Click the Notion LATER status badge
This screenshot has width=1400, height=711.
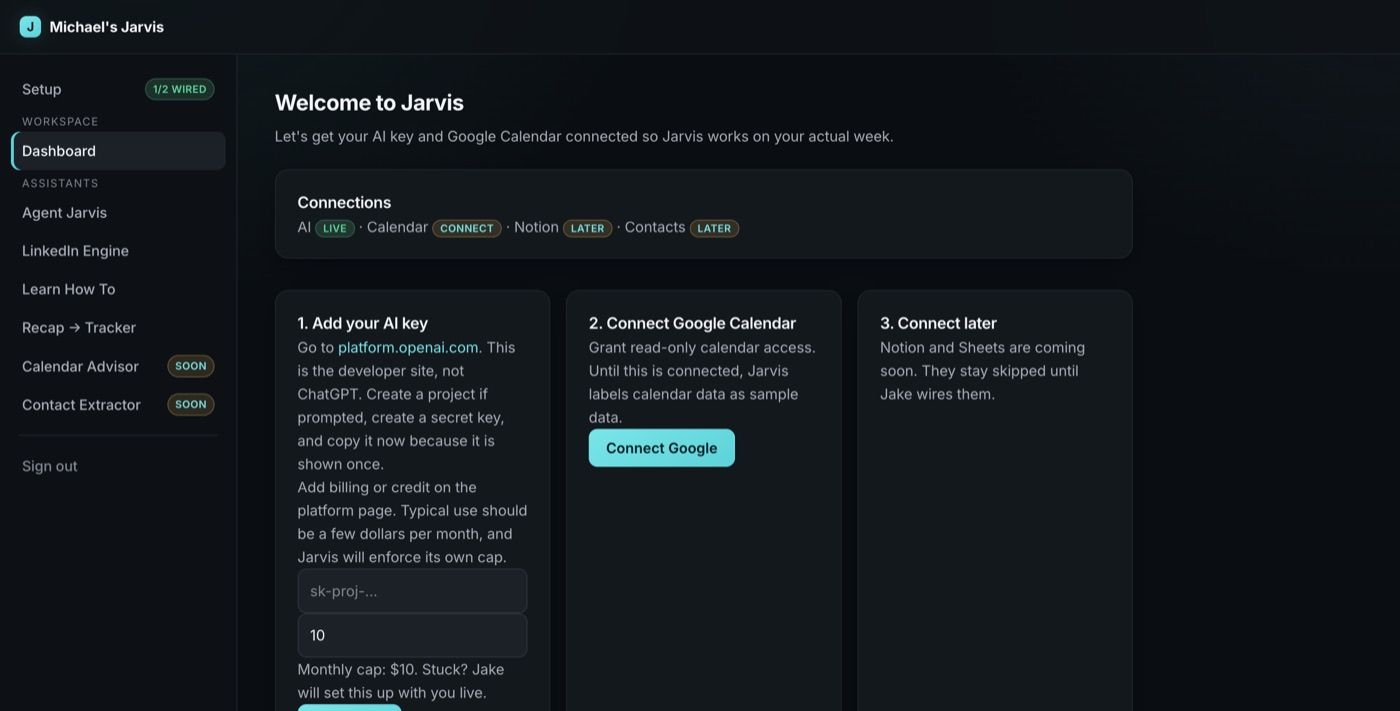[x=587, y=228]
